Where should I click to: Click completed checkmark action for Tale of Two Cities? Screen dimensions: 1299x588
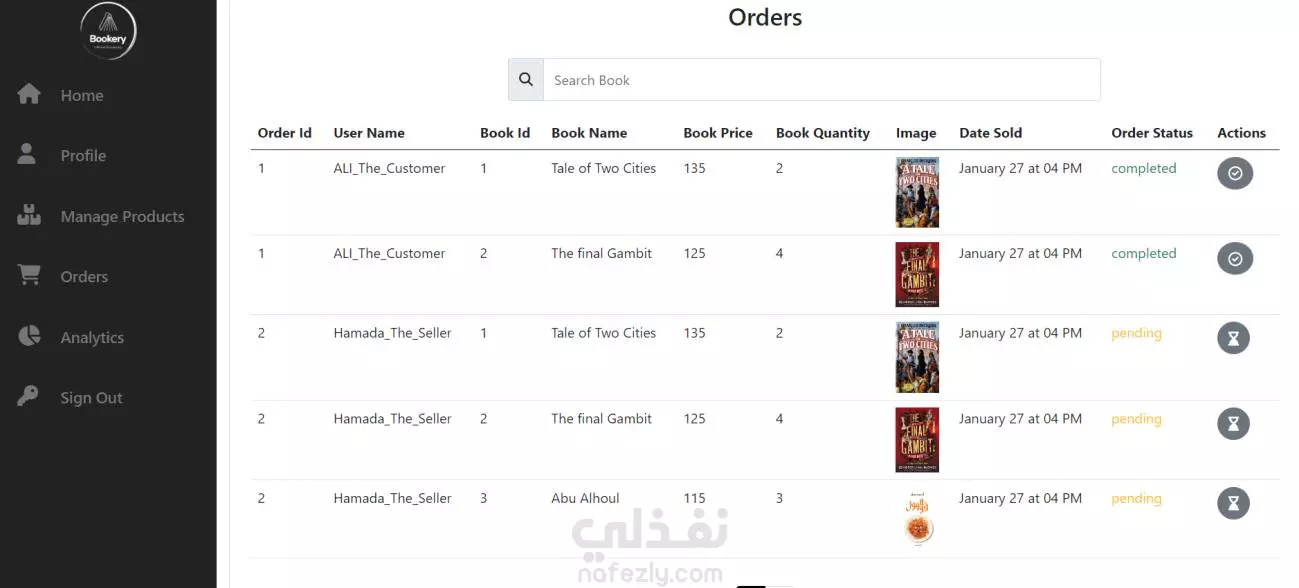(1234, 173)
